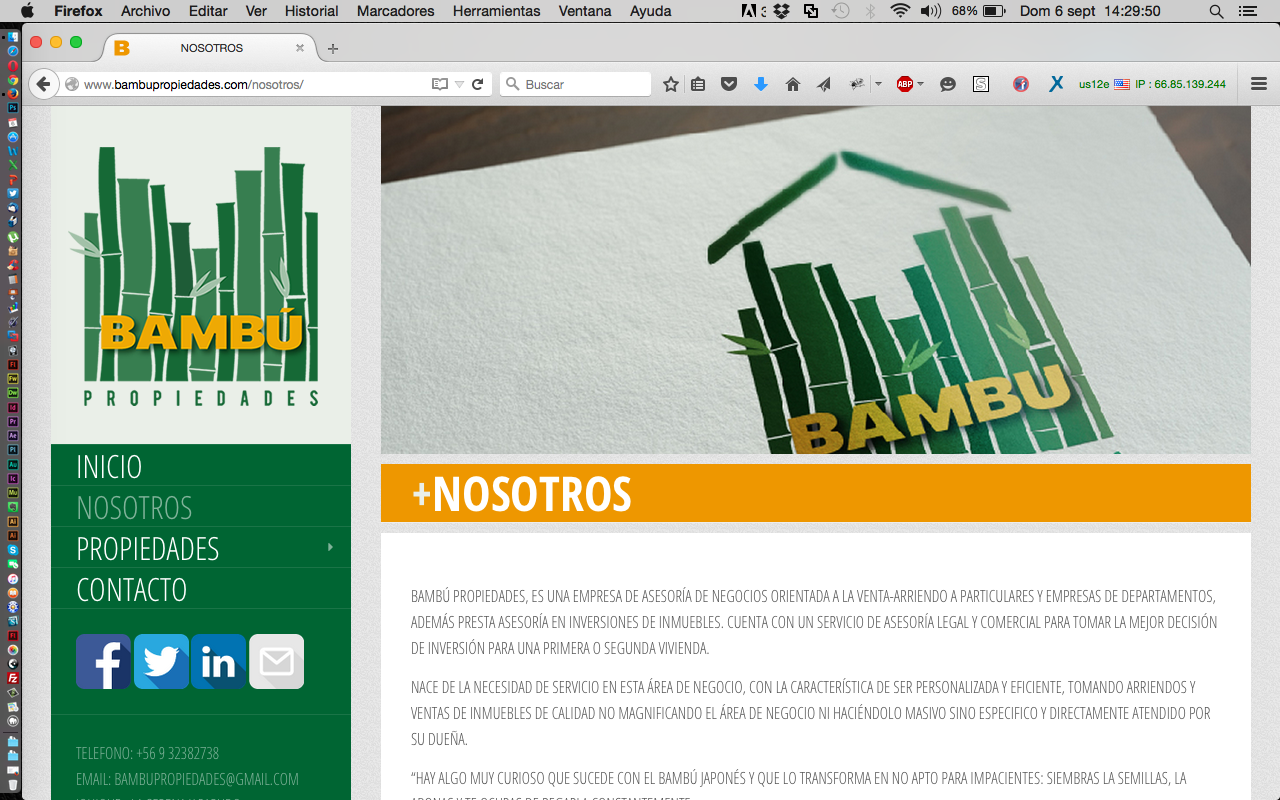Open the Downloads arrow icon
This screenshot has height=800, width=1280.
[x=761, y=84]
